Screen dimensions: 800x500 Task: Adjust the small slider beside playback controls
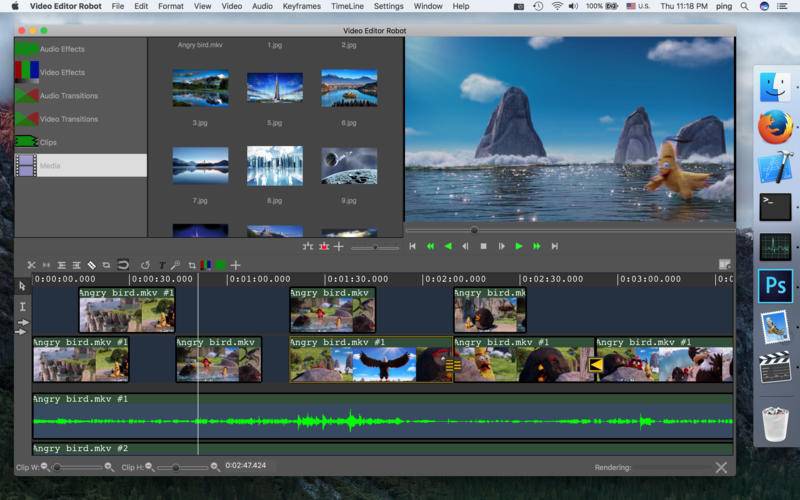pos(375,247)
